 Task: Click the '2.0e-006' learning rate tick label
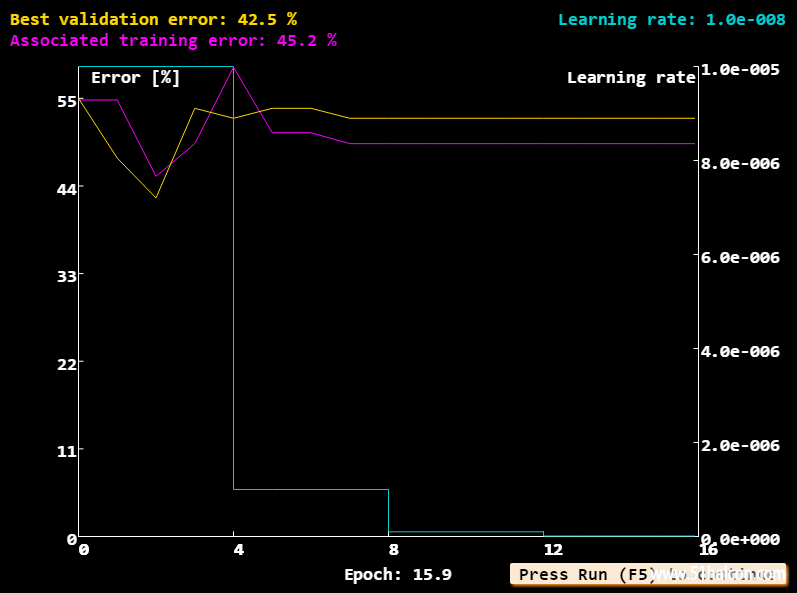pos(740,445)
